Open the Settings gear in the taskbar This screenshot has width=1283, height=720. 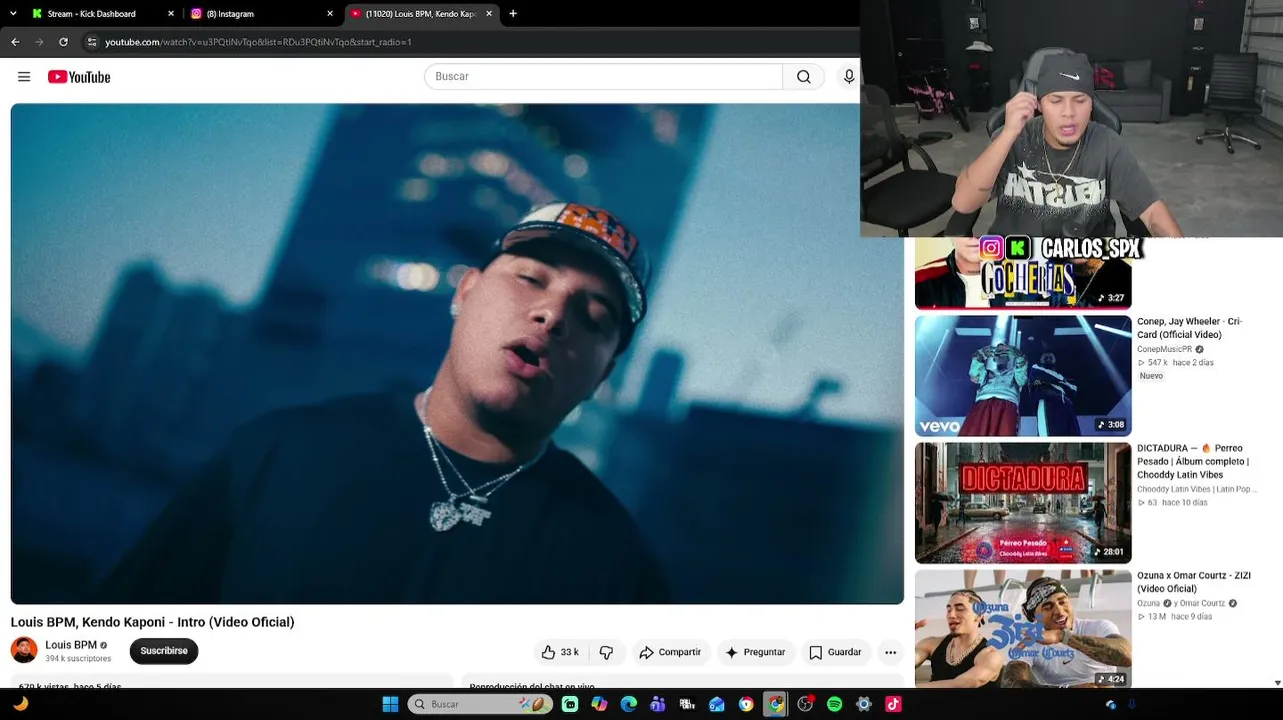[x=864, y=704]
